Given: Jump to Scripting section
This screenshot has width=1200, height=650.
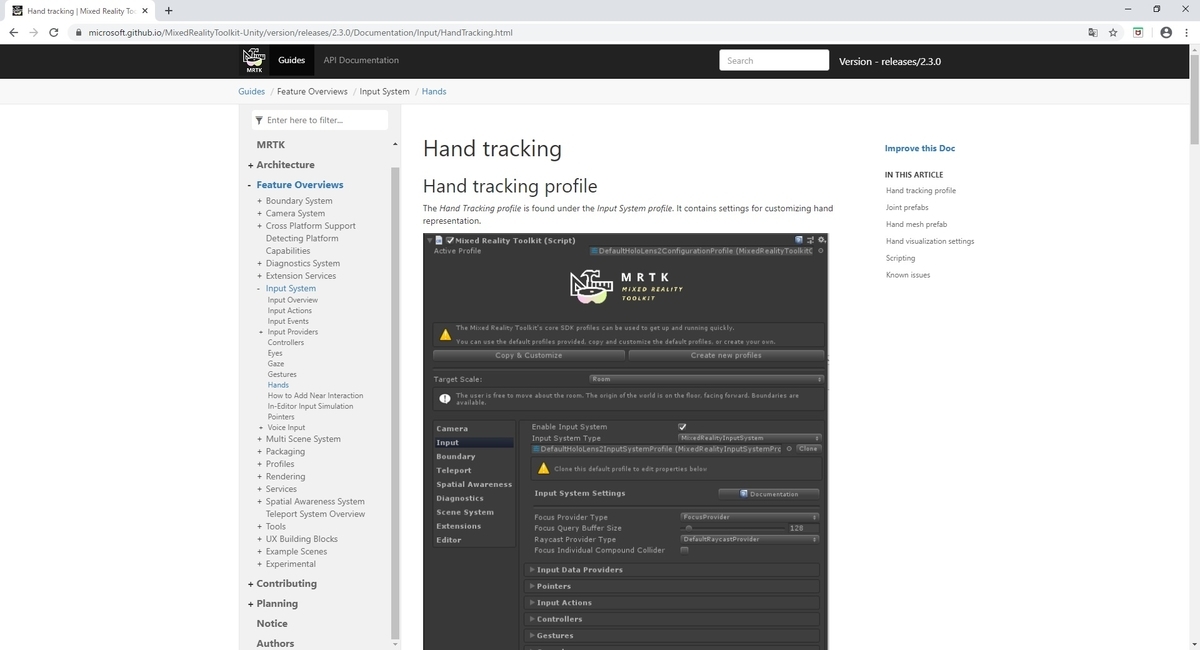Looking at the screenshot, I should pyautogui.click(x=900, y=258).
